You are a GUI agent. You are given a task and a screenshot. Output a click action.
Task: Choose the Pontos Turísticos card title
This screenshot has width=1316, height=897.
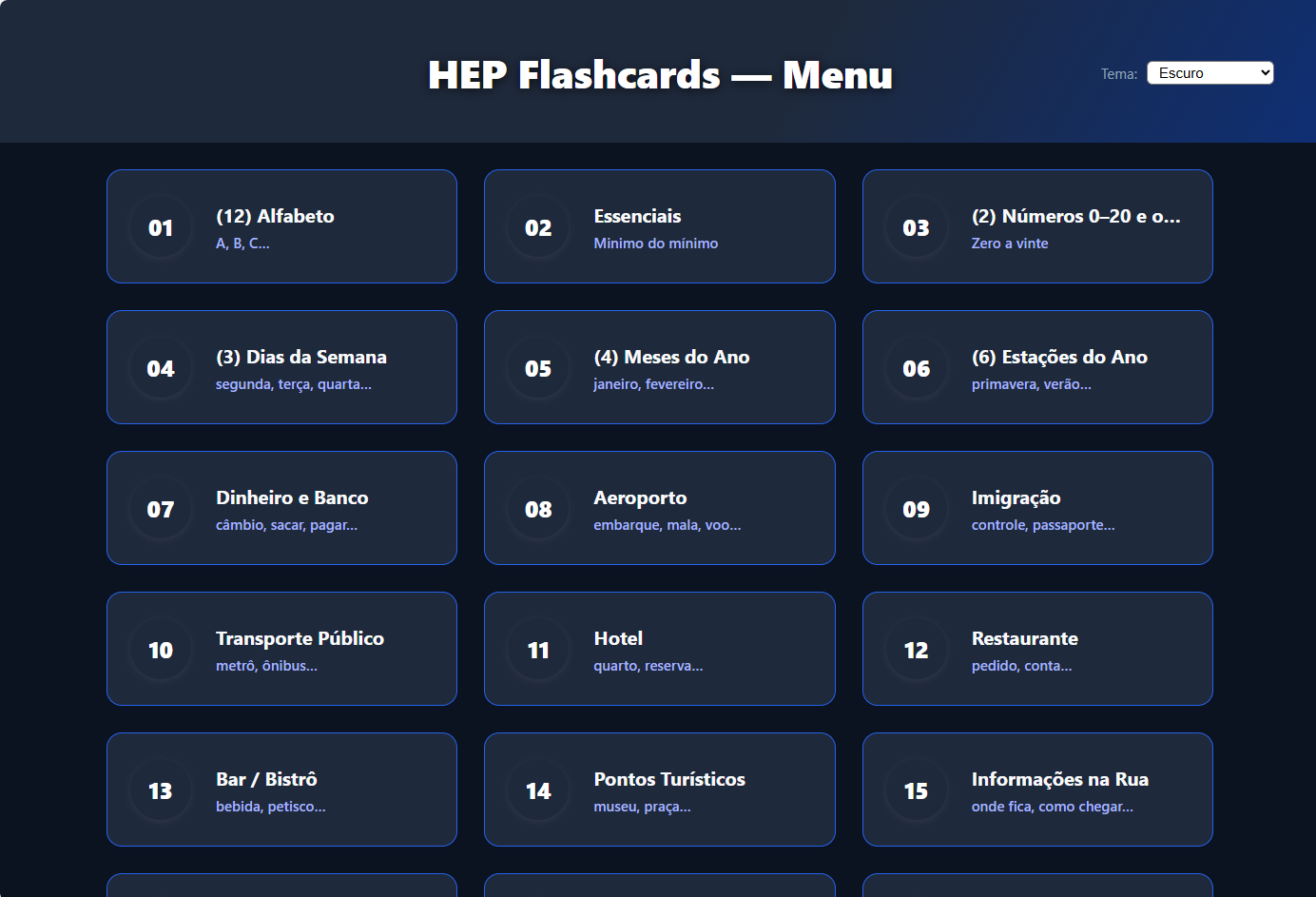pos(669,779)
